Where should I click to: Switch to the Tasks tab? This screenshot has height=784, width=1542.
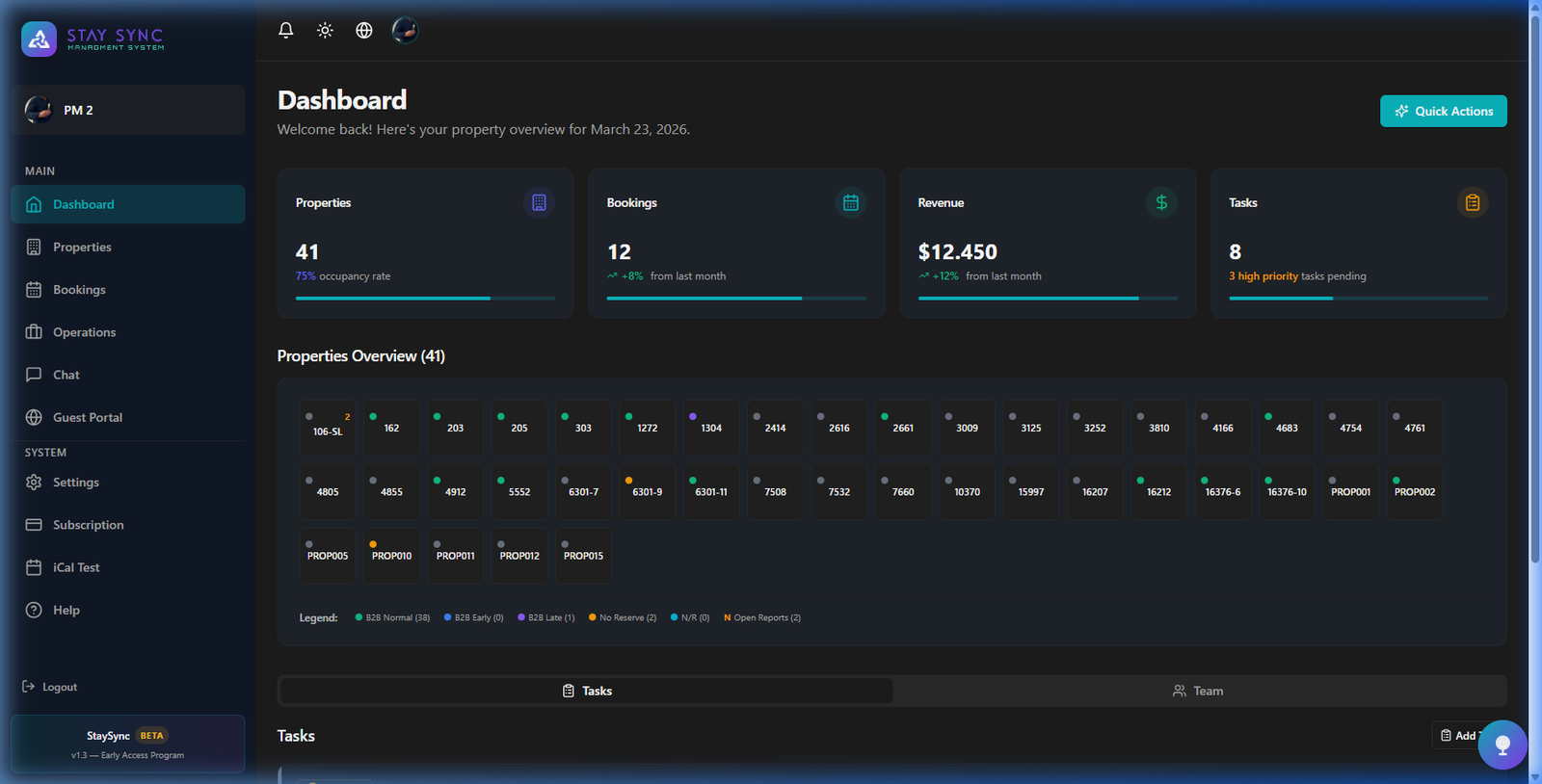coord(586,691)
